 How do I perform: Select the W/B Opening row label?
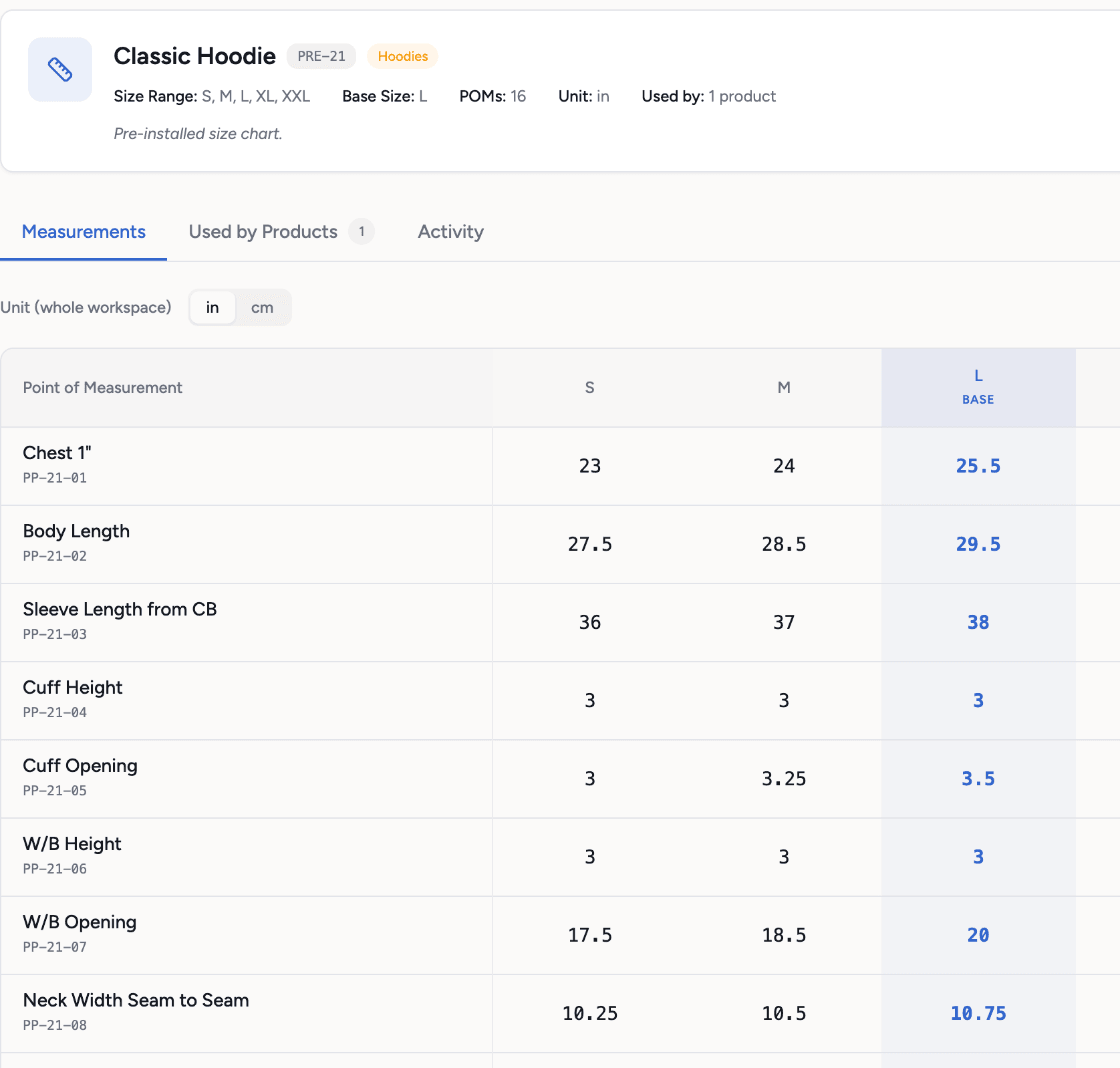click(x=79, y=922)
